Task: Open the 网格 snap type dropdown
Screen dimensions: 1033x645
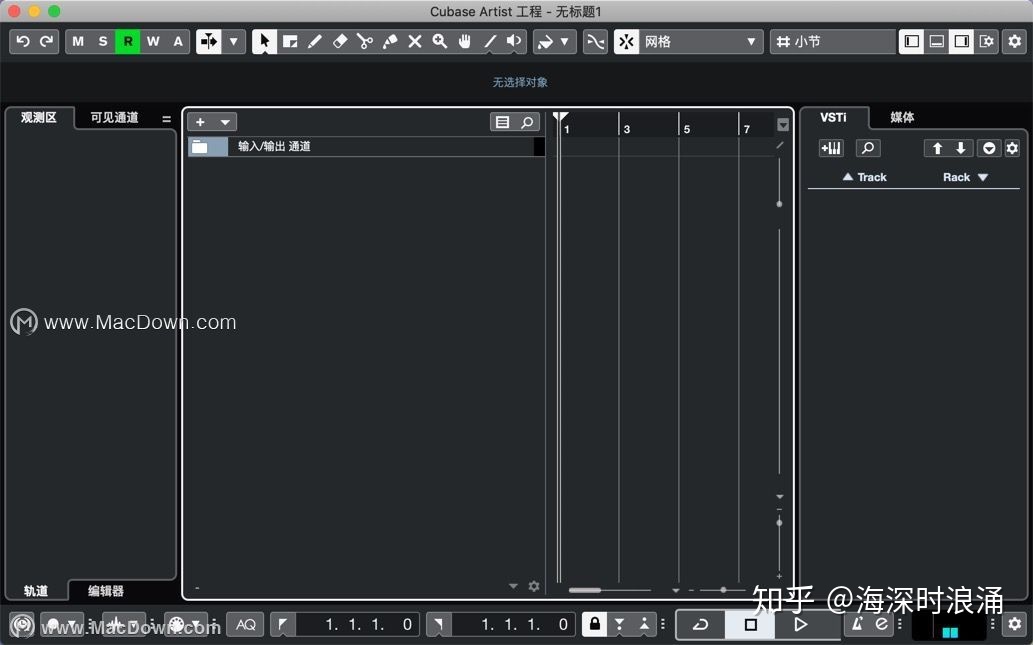Action: coord(701,42)
